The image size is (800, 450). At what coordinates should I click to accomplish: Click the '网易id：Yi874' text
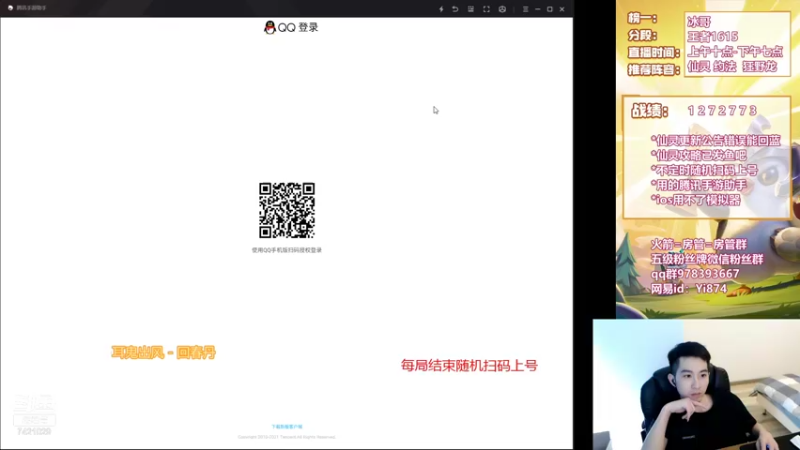tap(689, 289)
